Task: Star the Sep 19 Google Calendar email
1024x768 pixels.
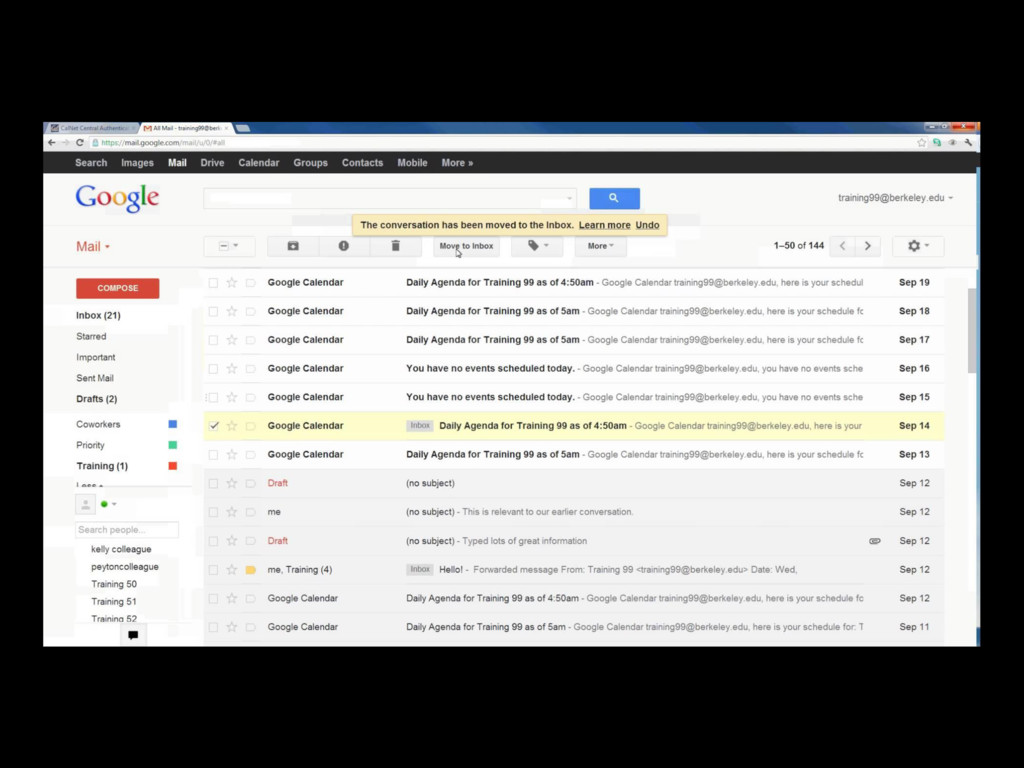Action: point(231,283)
